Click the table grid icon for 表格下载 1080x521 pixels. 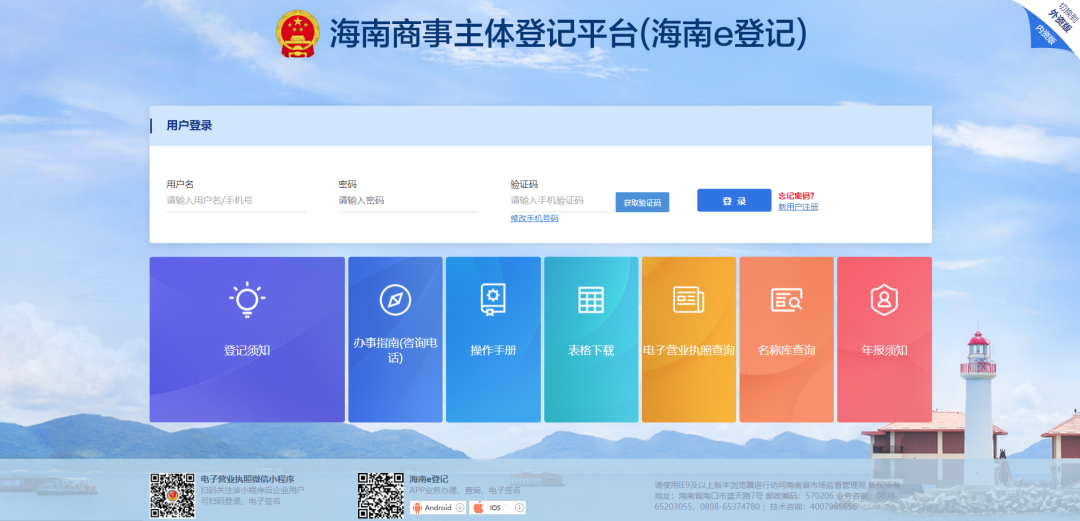pyautogui.click(x=591, y=300)
